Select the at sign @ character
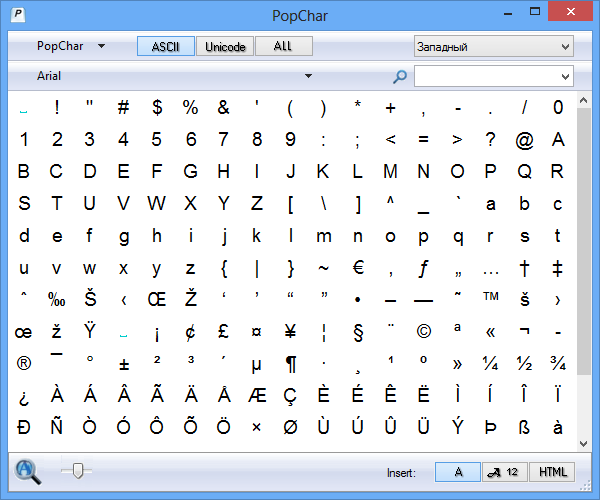Image resolution: width=600 pixels, height=500 pixels. coord(524,141)
